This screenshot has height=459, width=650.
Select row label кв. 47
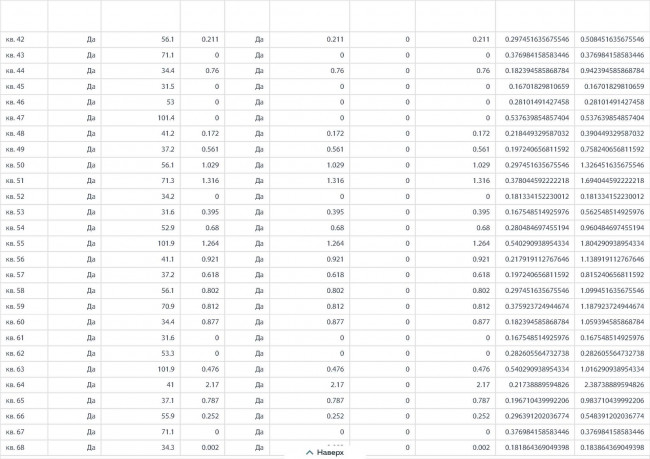coord(15,118)
